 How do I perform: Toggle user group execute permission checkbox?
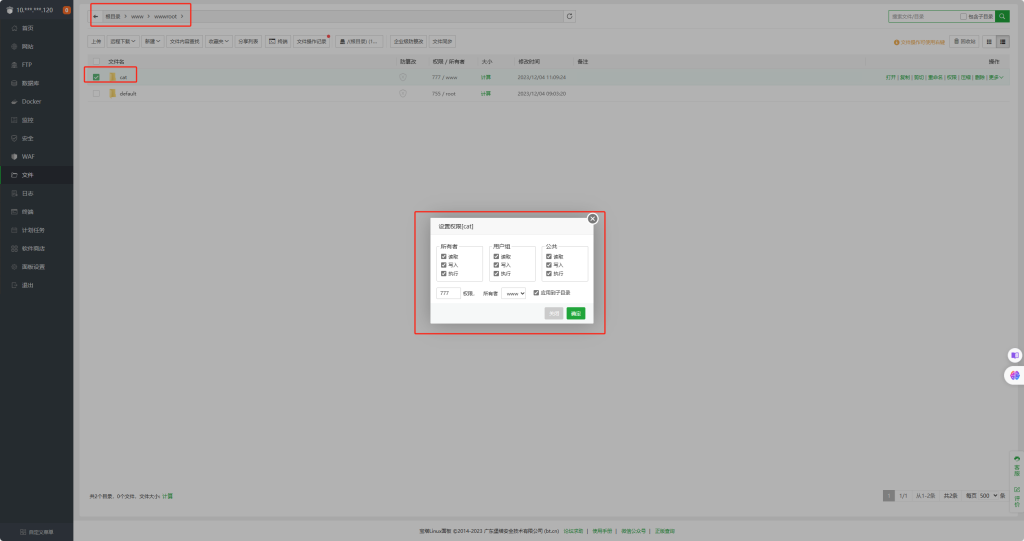tap(496, 274)
